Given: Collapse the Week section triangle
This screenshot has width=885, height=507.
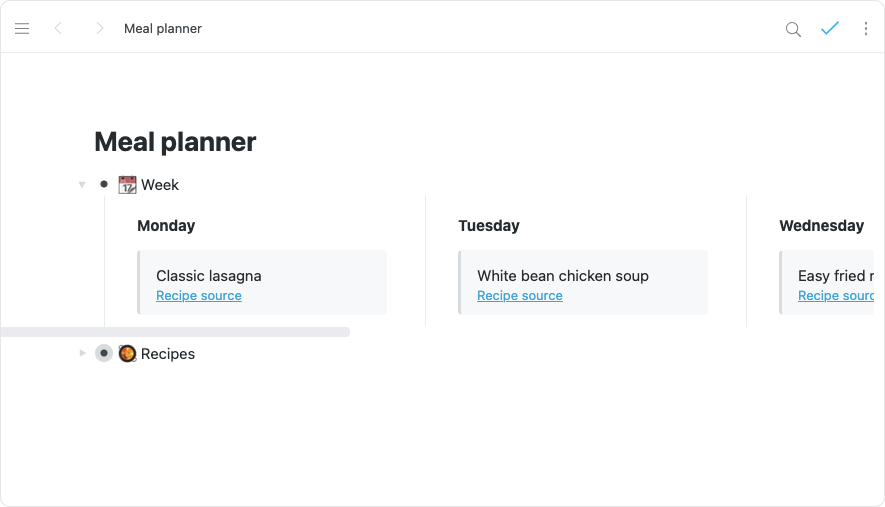Looking at the screenshot, I should click(x=82, y=185).
